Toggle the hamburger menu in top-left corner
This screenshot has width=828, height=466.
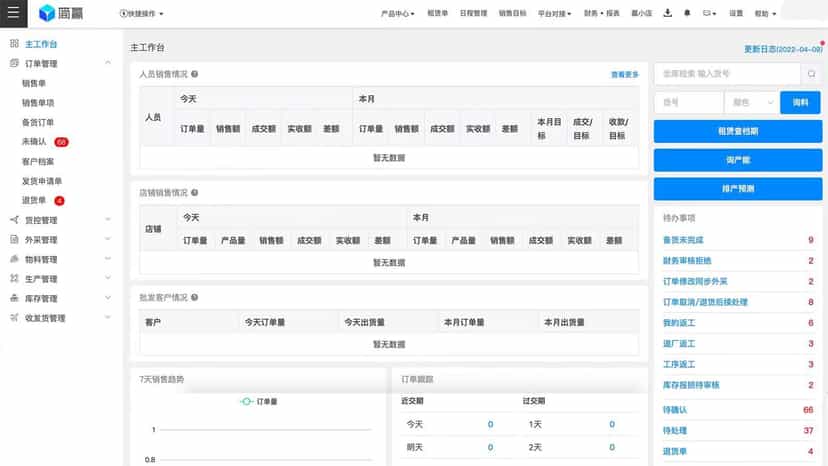tap(13, 13)
